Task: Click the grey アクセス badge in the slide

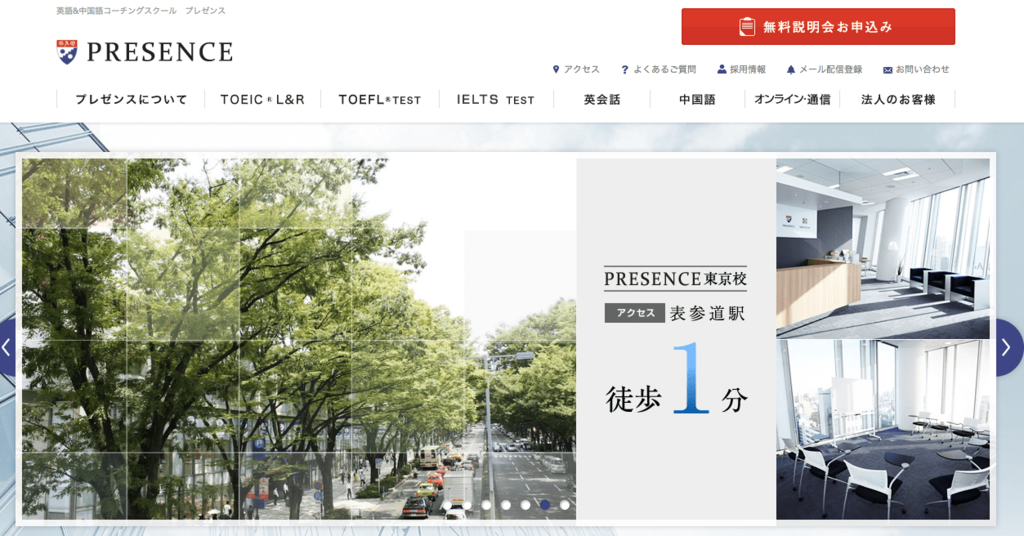Action: click(x=635, y=313)
